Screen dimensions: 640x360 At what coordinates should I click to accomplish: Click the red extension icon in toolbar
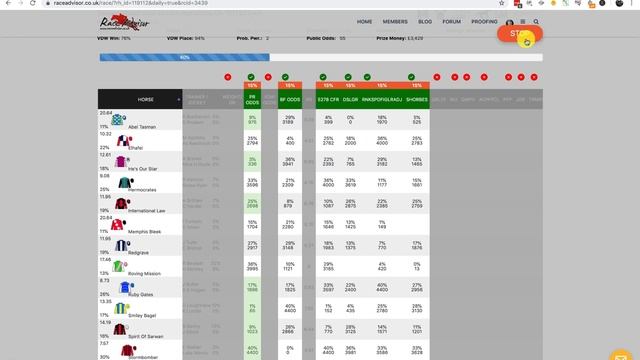[518, 4]
